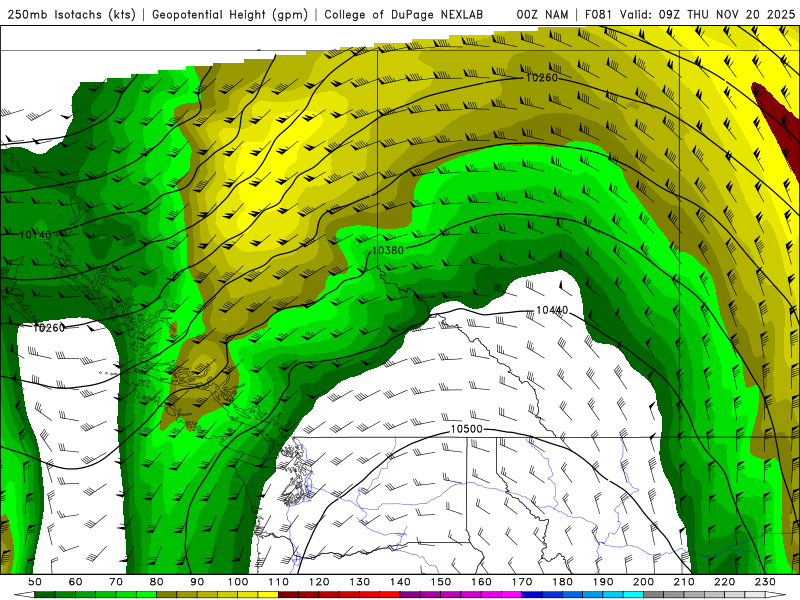
Task: Click the 10500 height contour label
Action: click(466, 429)
